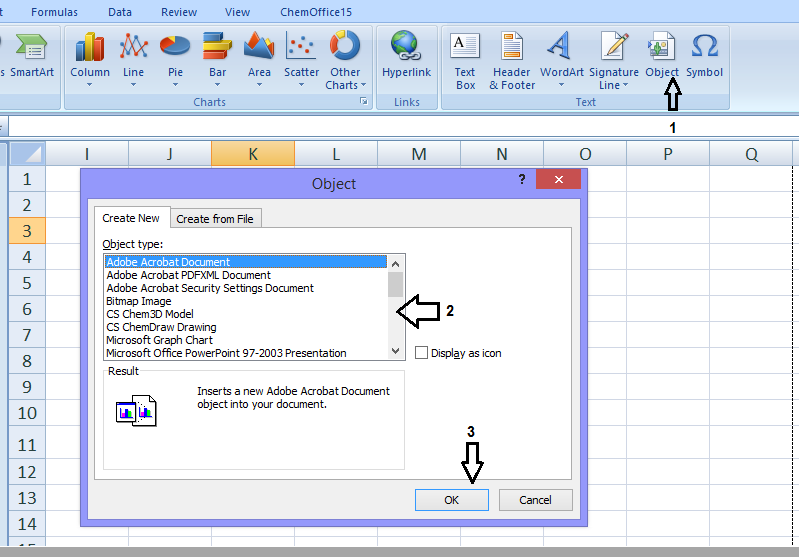Select Adobe Acrobat PDFXML Document
Screen dimensions: 799x557
[x=246, y=275]
